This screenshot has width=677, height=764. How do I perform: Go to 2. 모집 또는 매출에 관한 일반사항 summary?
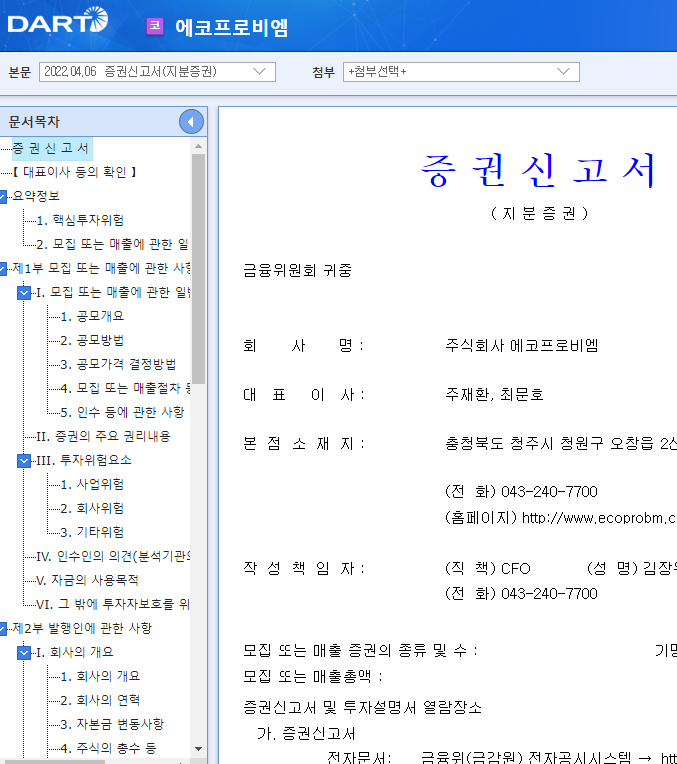tap(113, 244)
